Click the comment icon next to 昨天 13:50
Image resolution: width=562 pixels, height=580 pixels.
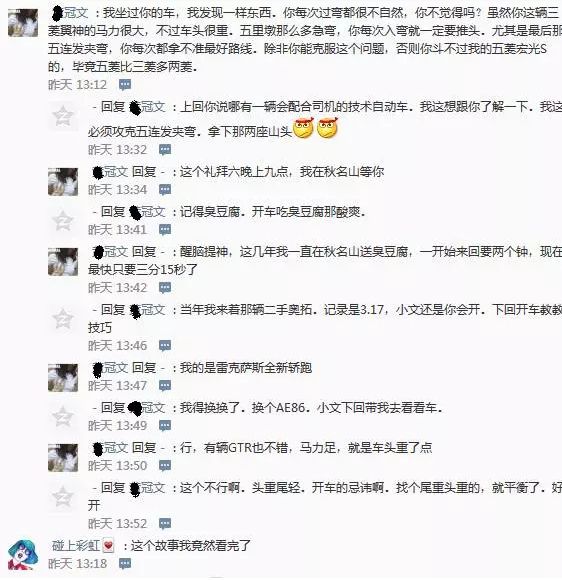pos(165,466)
